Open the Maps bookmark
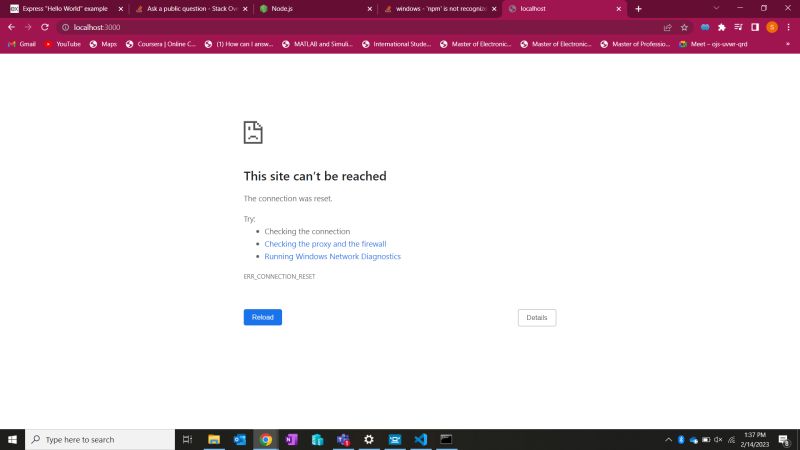The height and width of the screenshot is (450, 800). click(104, 44)
